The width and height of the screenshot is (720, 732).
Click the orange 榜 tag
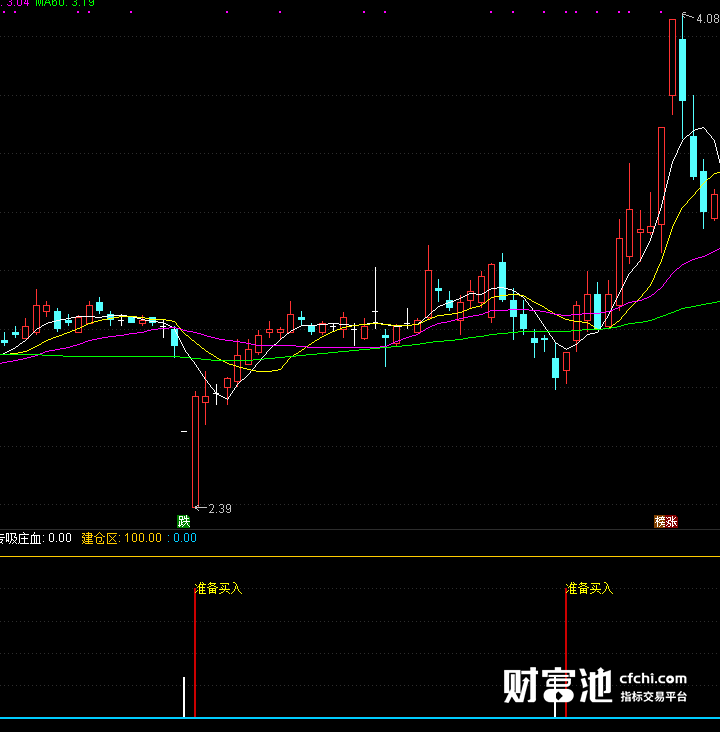pos(660,521)
